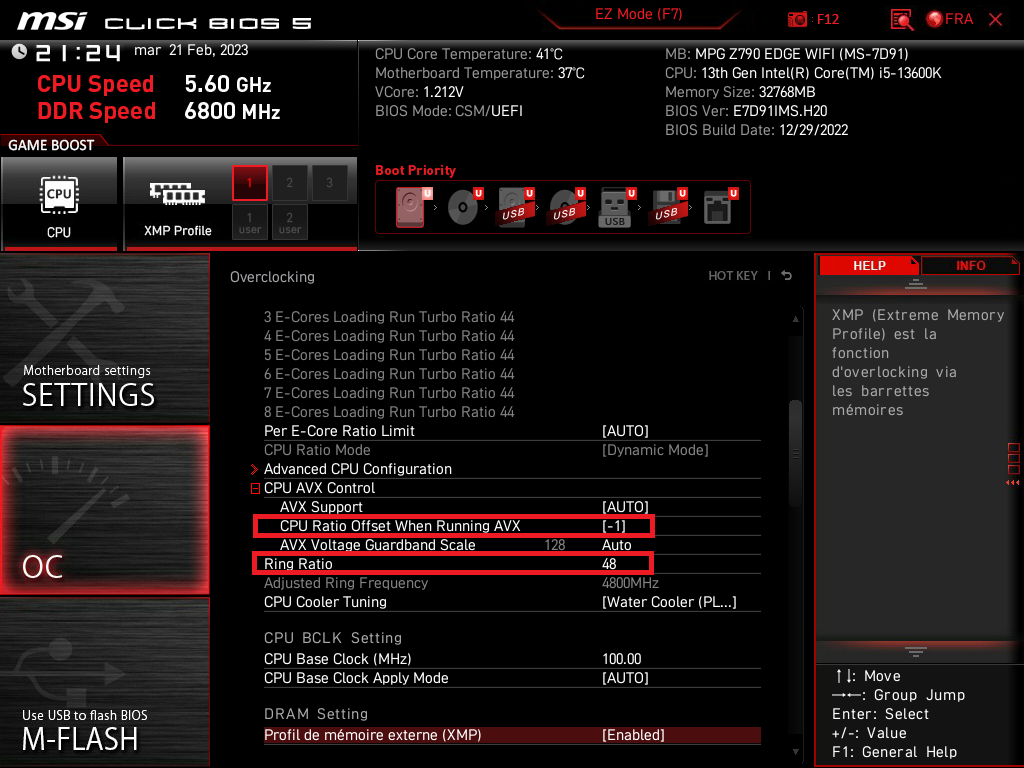Click the overclocking list scrollbar thumb
The image size is (1024, 768).
click(795, 452)
